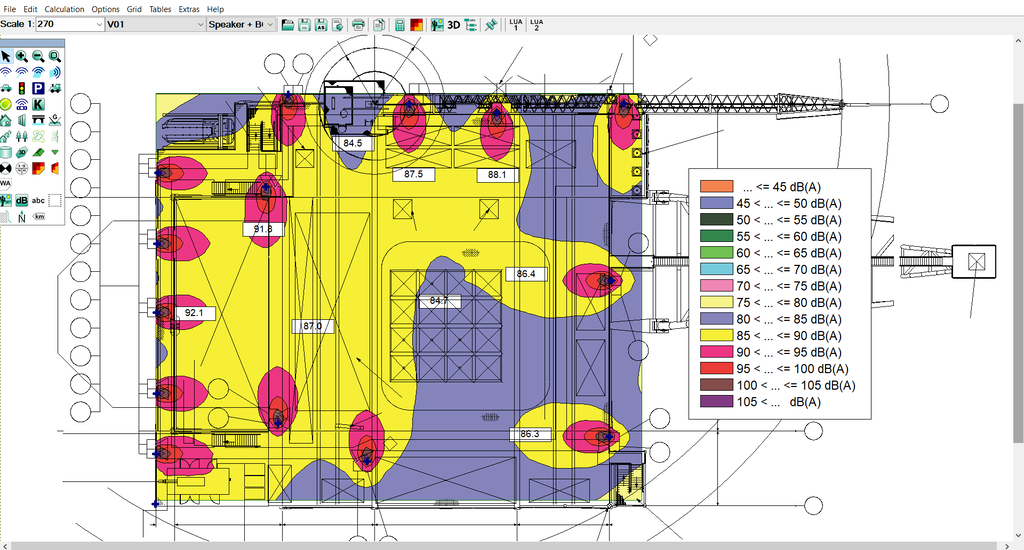1024x550 pixels.
Task: Open the V01 variant dropdown
Action: coord(199,24)
